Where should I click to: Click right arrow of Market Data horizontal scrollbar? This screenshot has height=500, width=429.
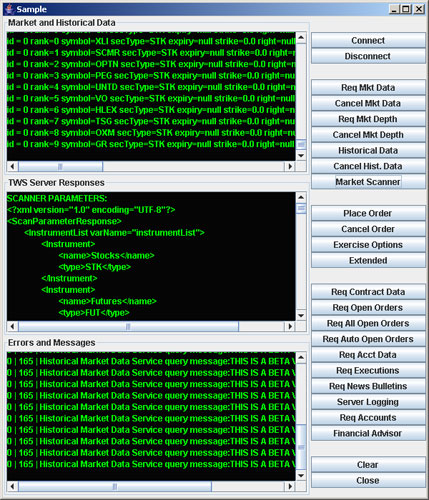[x=290, y=166]
